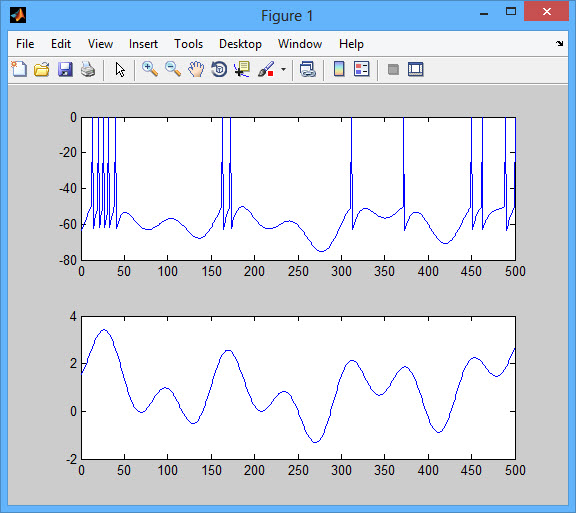Select the Brush data tool
Viewport: 576px width, 513px height.
click(266, 69)
